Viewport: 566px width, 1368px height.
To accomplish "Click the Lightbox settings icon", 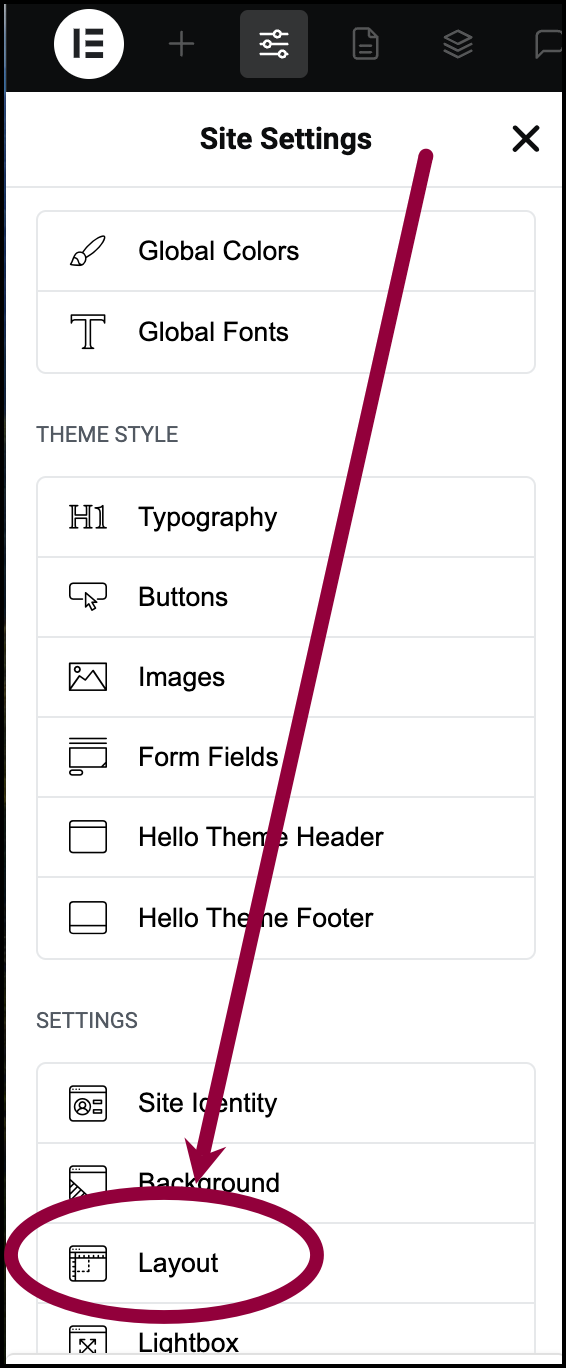I will pos(88,1340).
